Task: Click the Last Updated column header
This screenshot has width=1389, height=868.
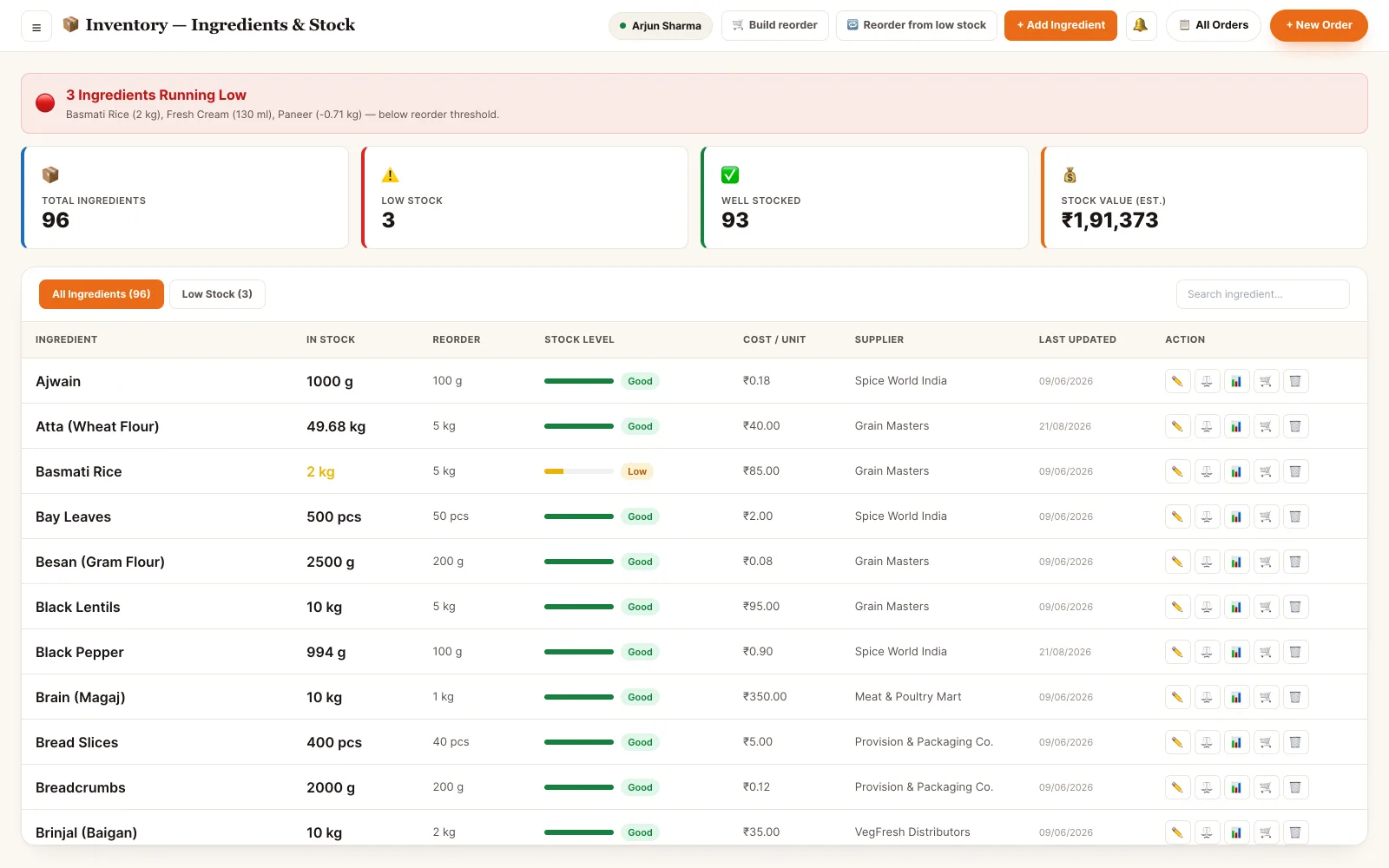Action: click(1077, 340)
